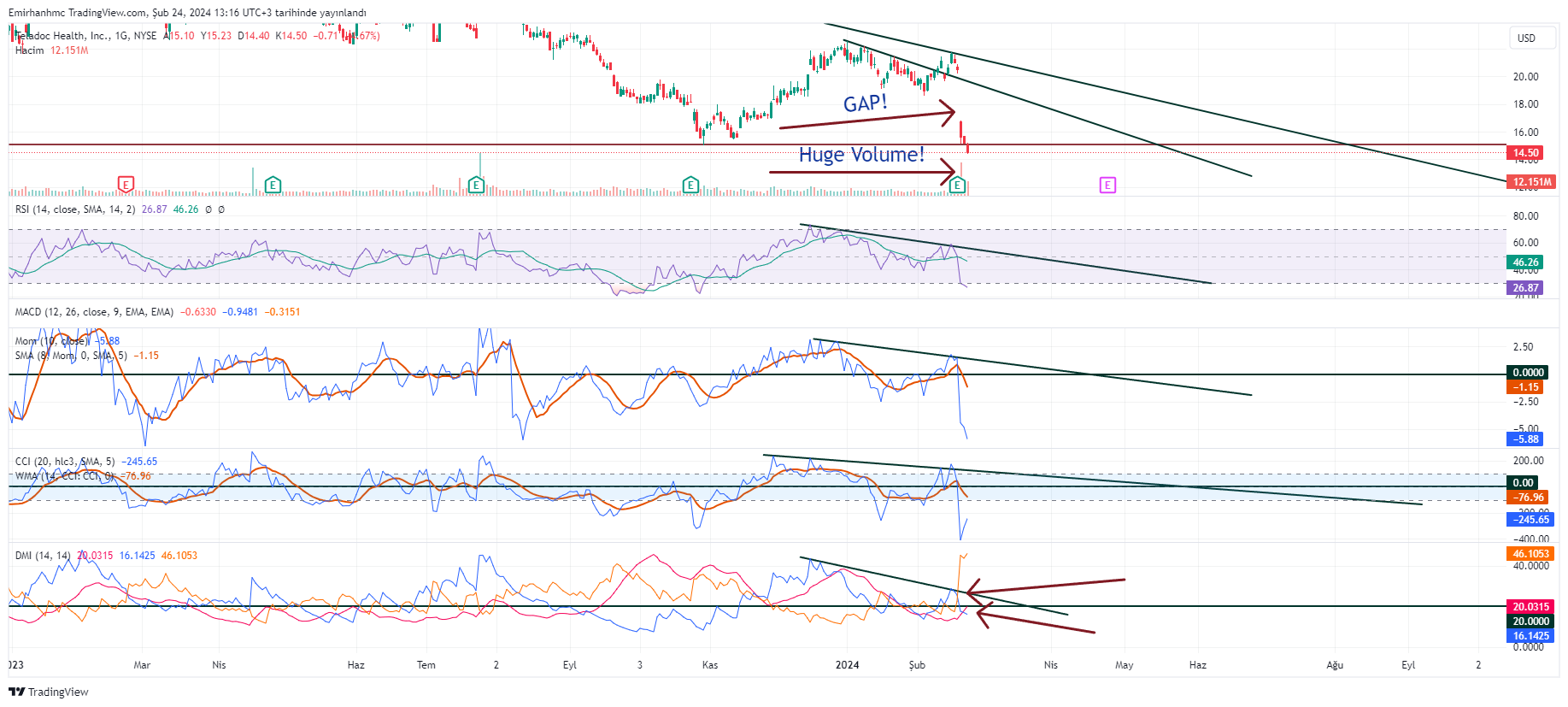Select the SMA (8, Mom) legend line
The width and height of the screenshot is (1568, 707).
(71, 356)
